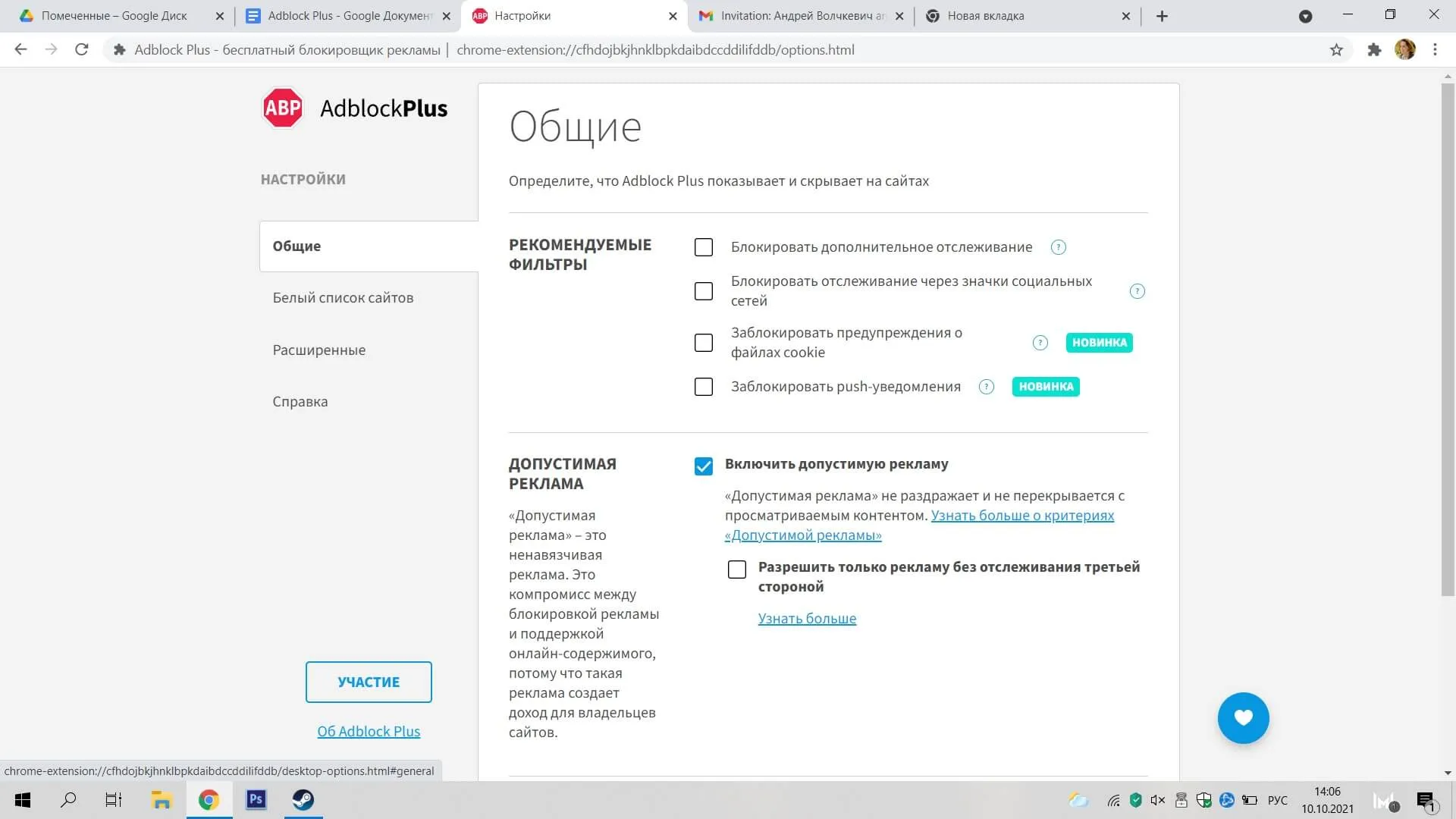Click the Wi-Fi network tray icon
The width and height of the screenshot is (1456, 819).
(1113, 800)
